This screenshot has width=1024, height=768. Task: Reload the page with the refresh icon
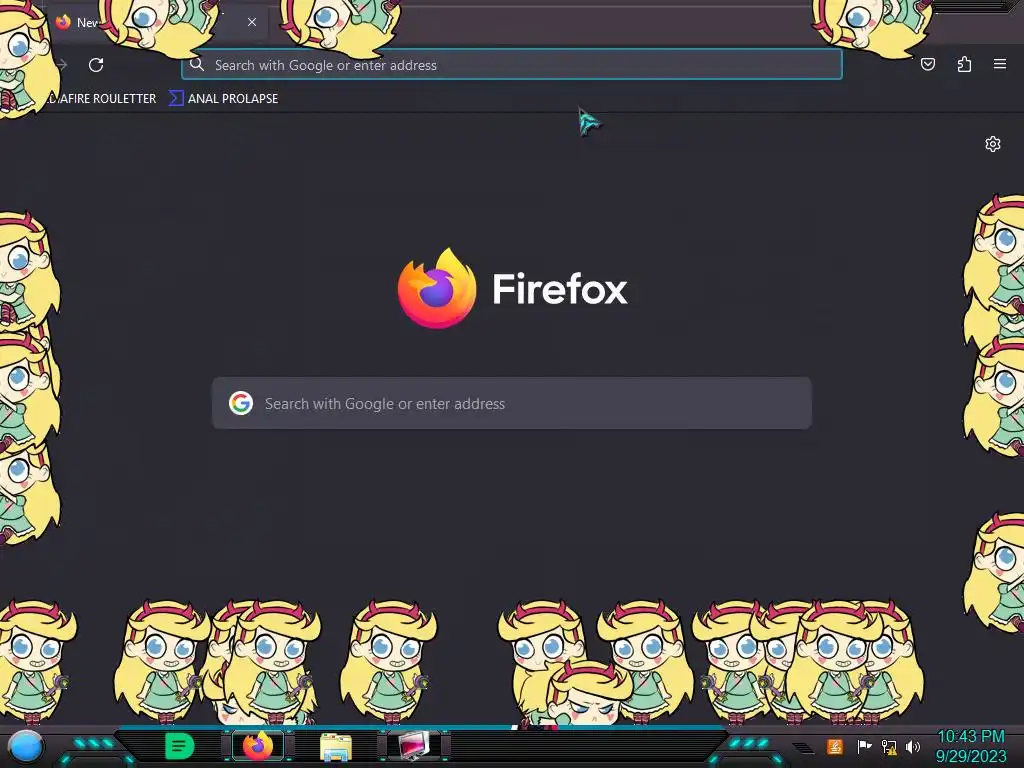pos(96,65)
